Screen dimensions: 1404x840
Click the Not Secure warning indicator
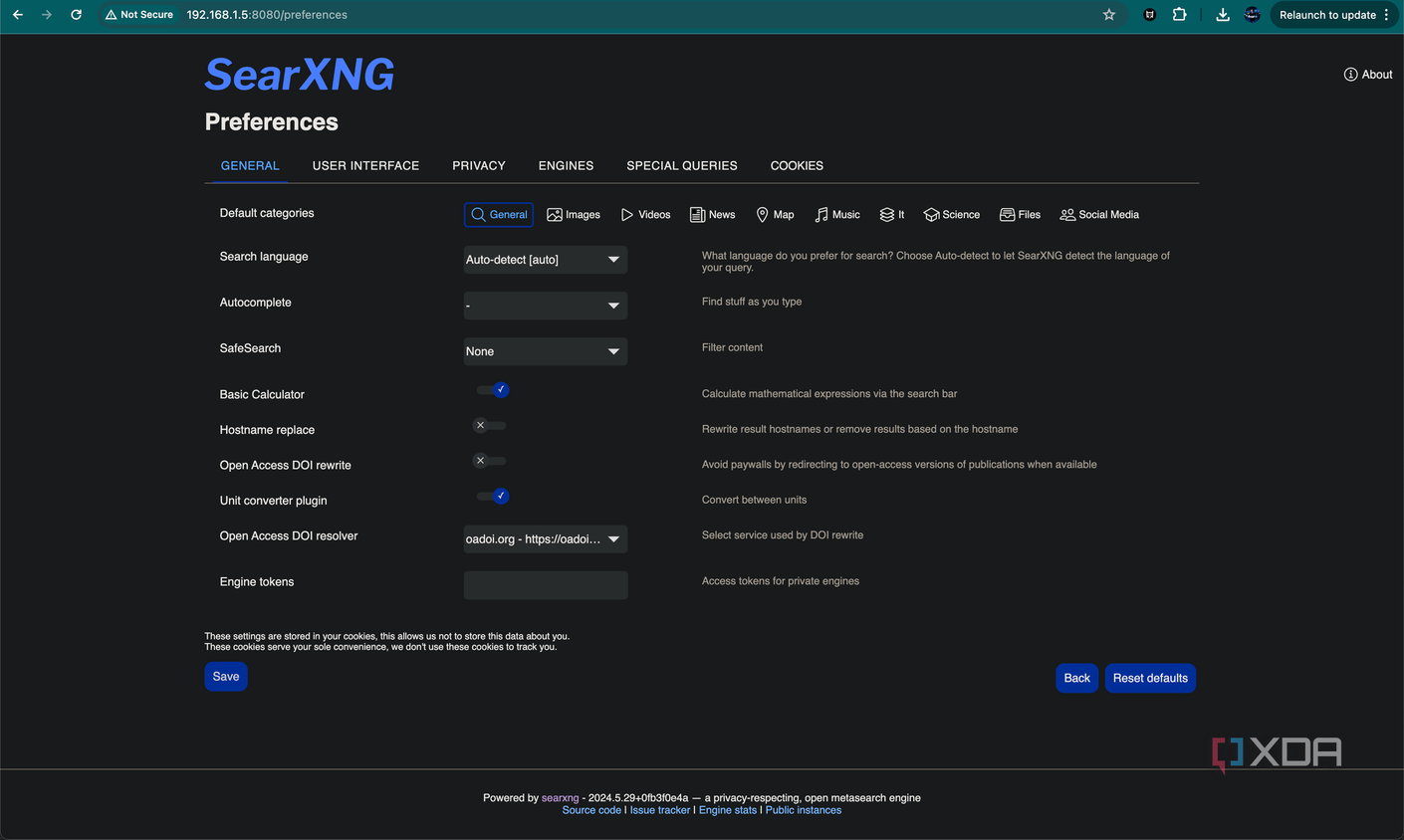(139, 15)
